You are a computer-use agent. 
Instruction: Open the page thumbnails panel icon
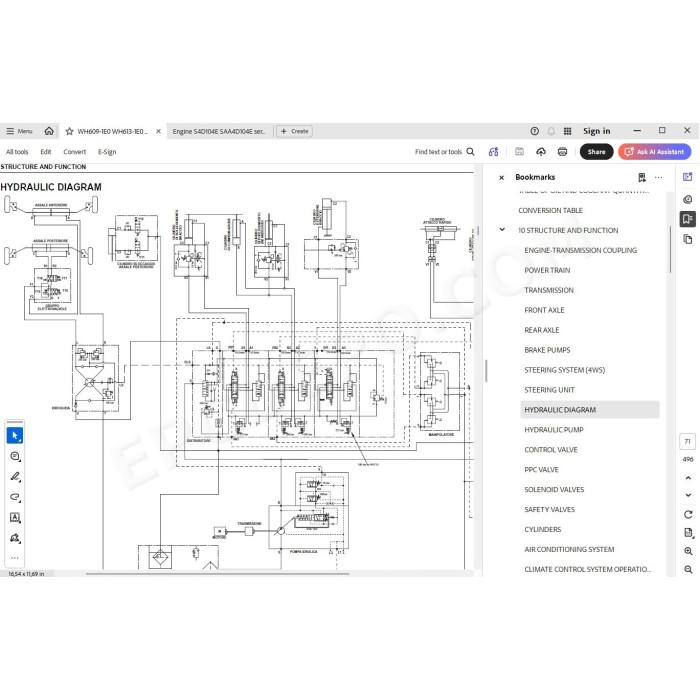[x=688, y=240]
